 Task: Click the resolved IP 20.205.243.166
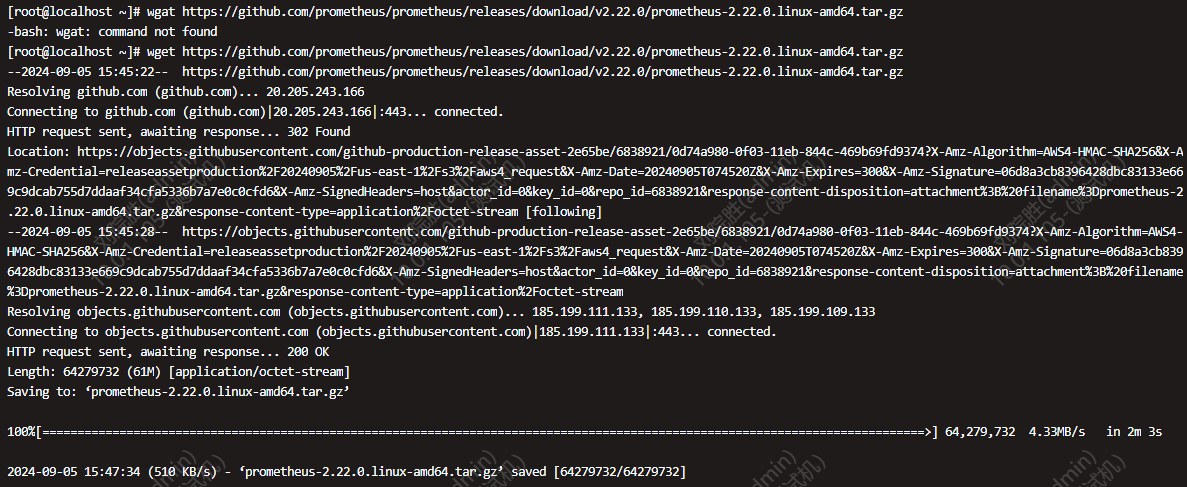(316, 92)
